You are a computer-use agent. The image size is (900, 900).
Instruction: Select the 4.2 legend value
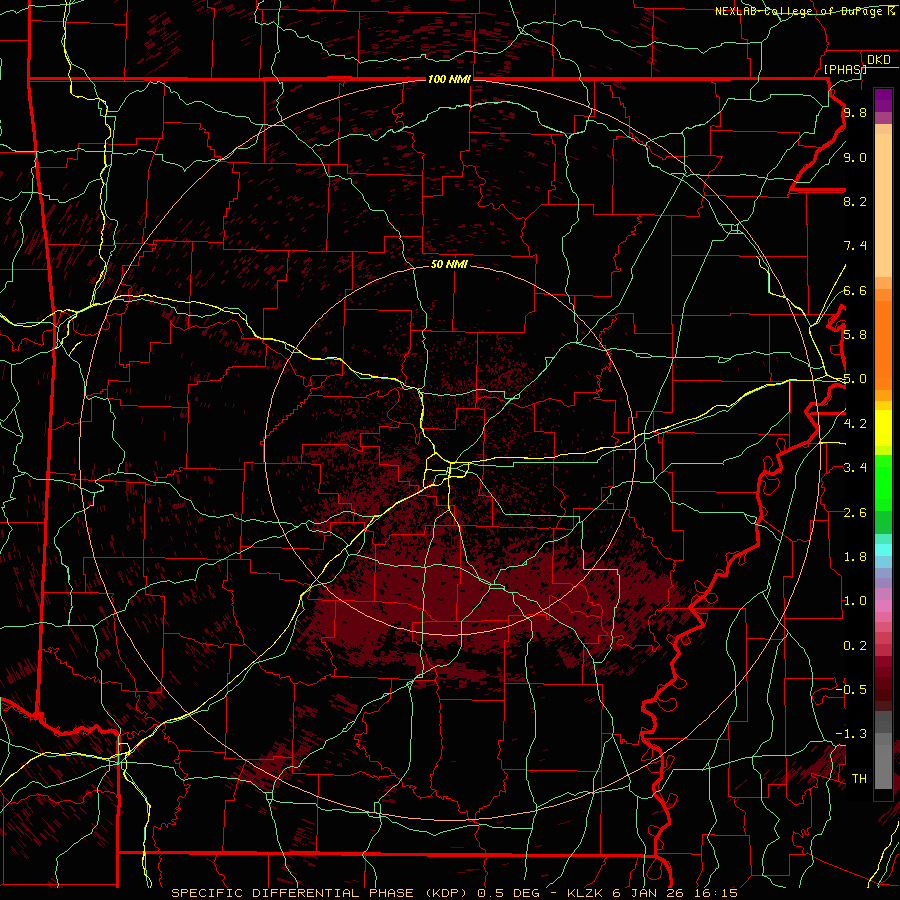pos(855,424)
